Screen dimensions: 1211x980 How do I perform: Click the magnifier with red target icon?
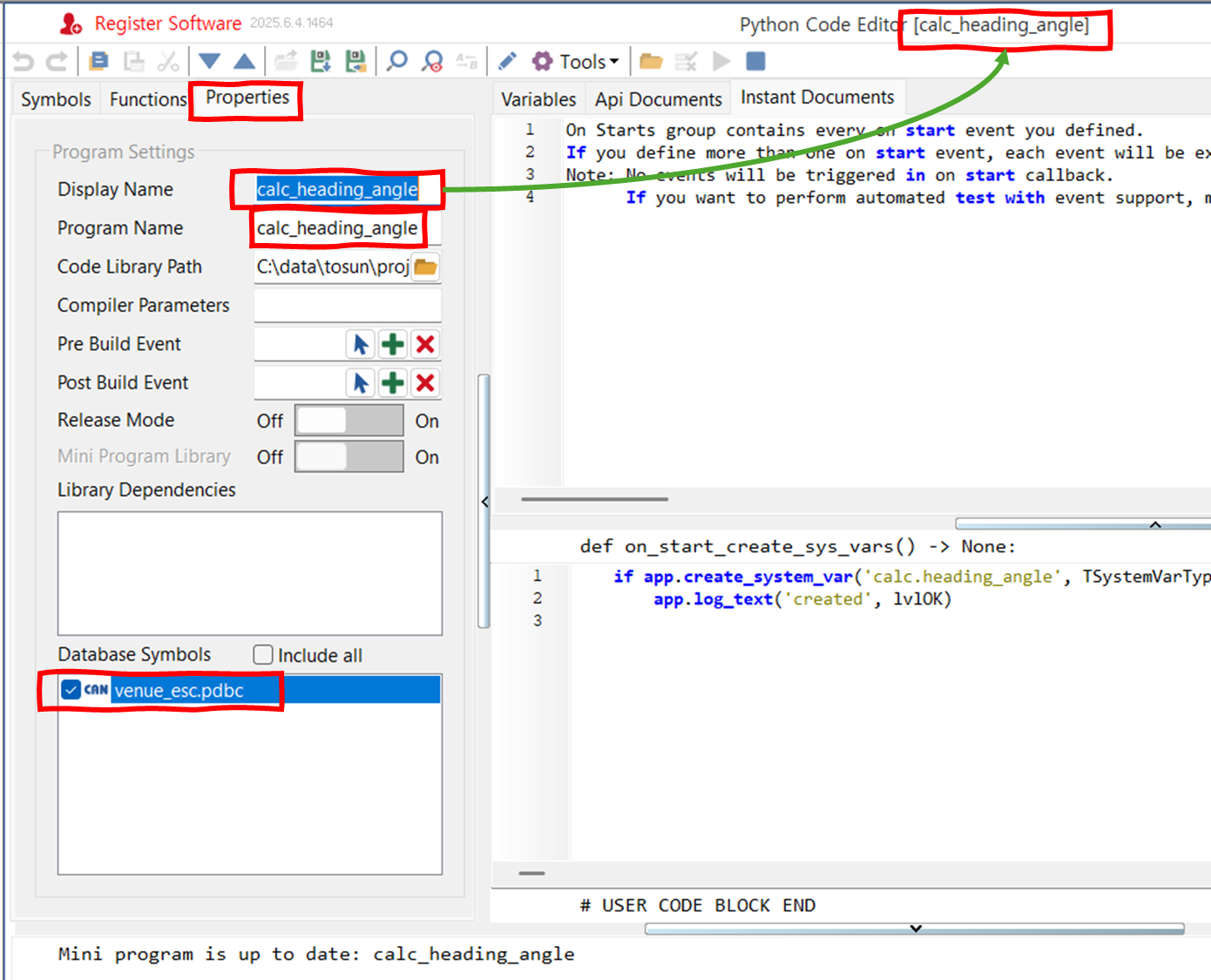pos(432,61)
